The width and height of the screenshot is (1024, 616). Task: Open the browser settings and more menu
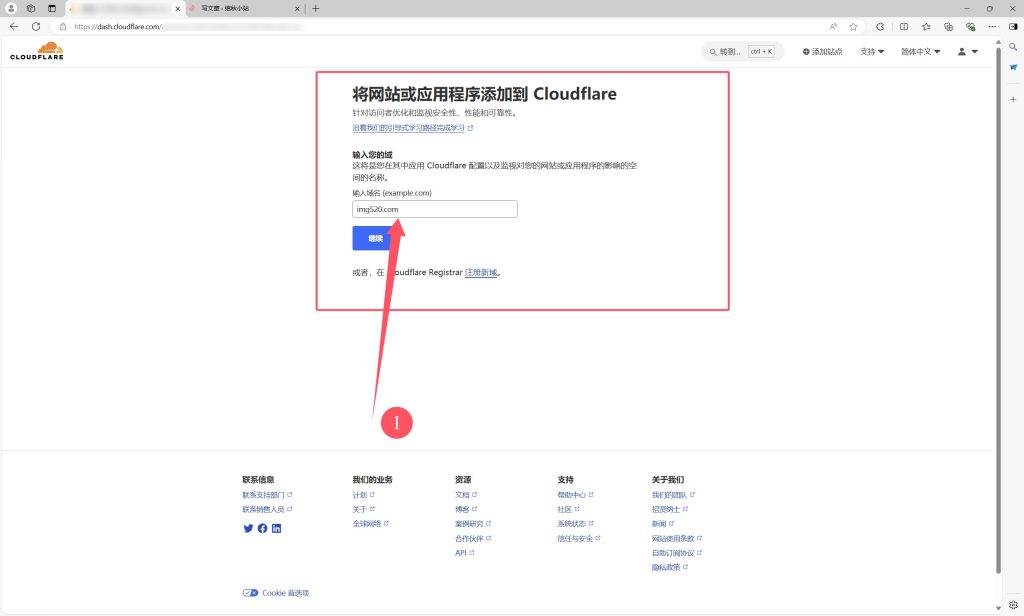coord(992,27)
